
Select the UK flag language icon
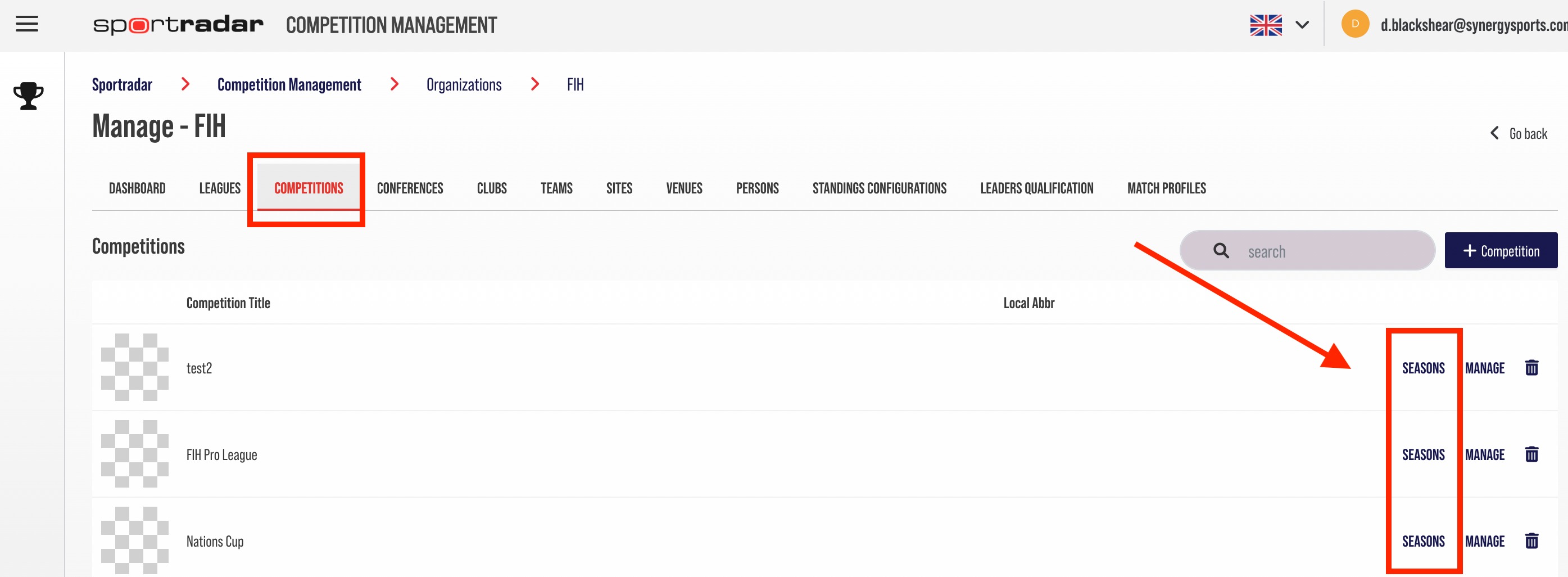[1266, 25]
